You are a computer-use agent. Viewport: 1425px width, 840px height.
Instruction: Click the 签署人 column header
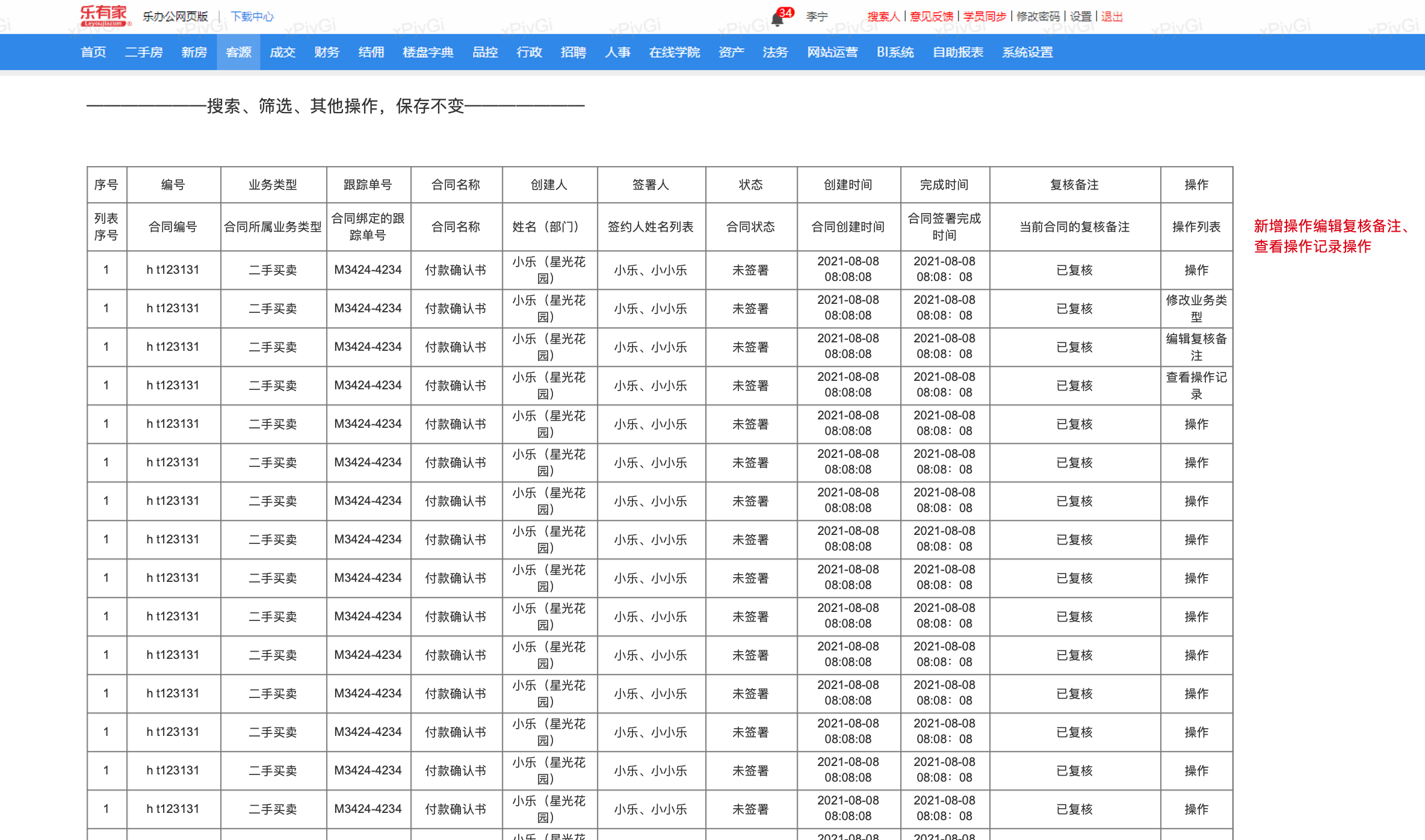[651, 185]
